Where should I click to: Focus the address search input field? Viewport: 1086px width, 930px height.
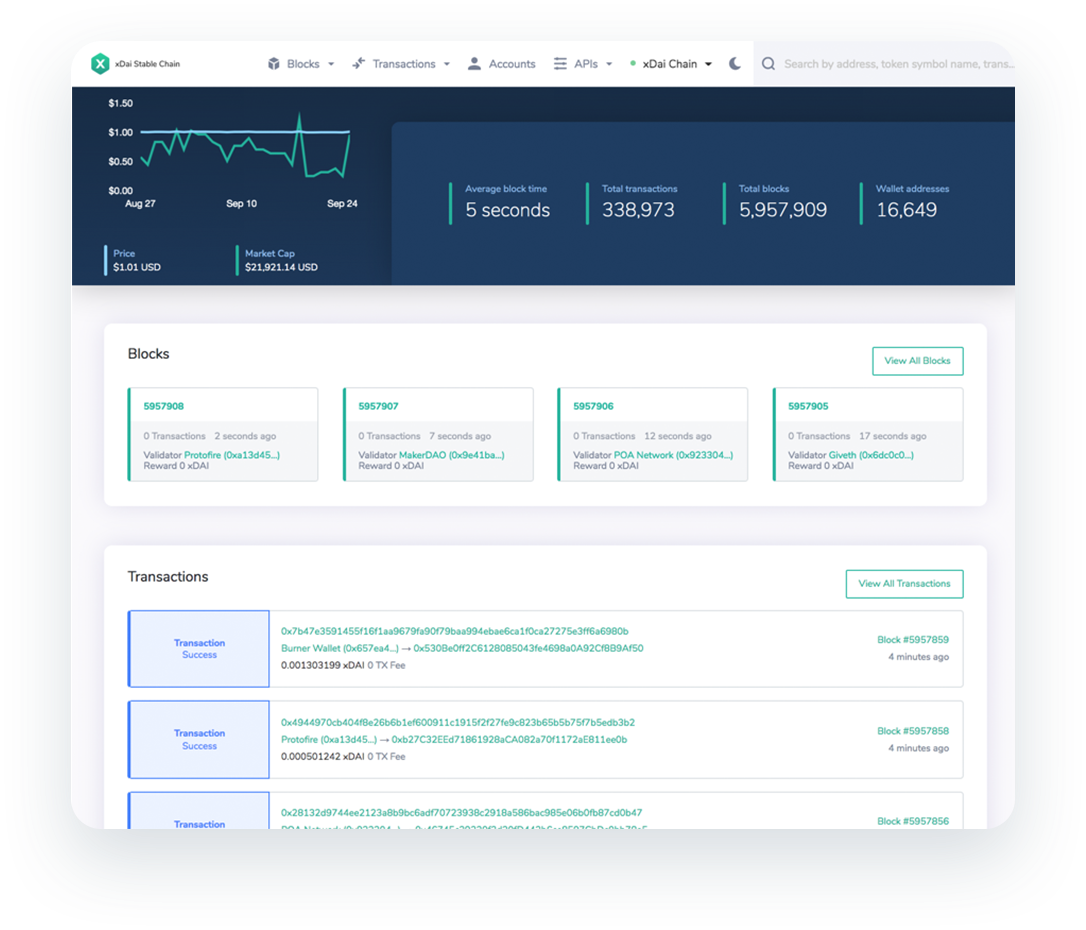[895, 64]
